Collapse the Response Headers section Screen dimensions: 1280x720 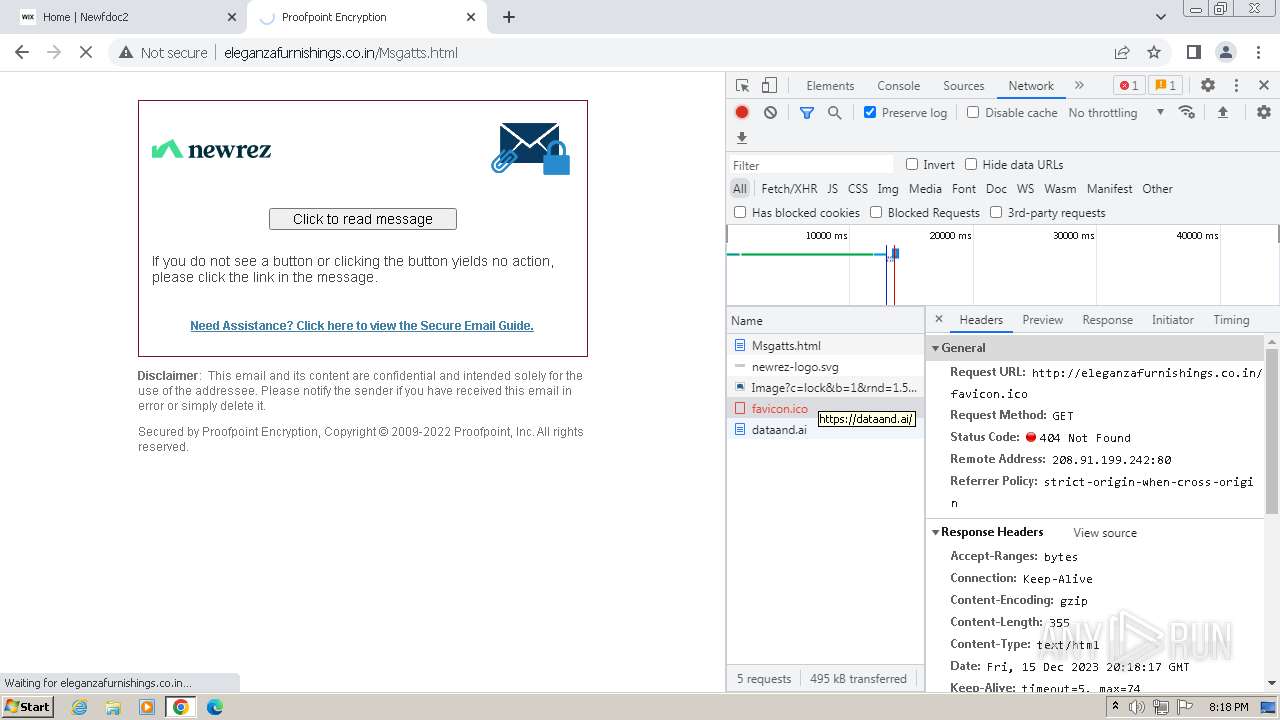click(x=936, y=532)
